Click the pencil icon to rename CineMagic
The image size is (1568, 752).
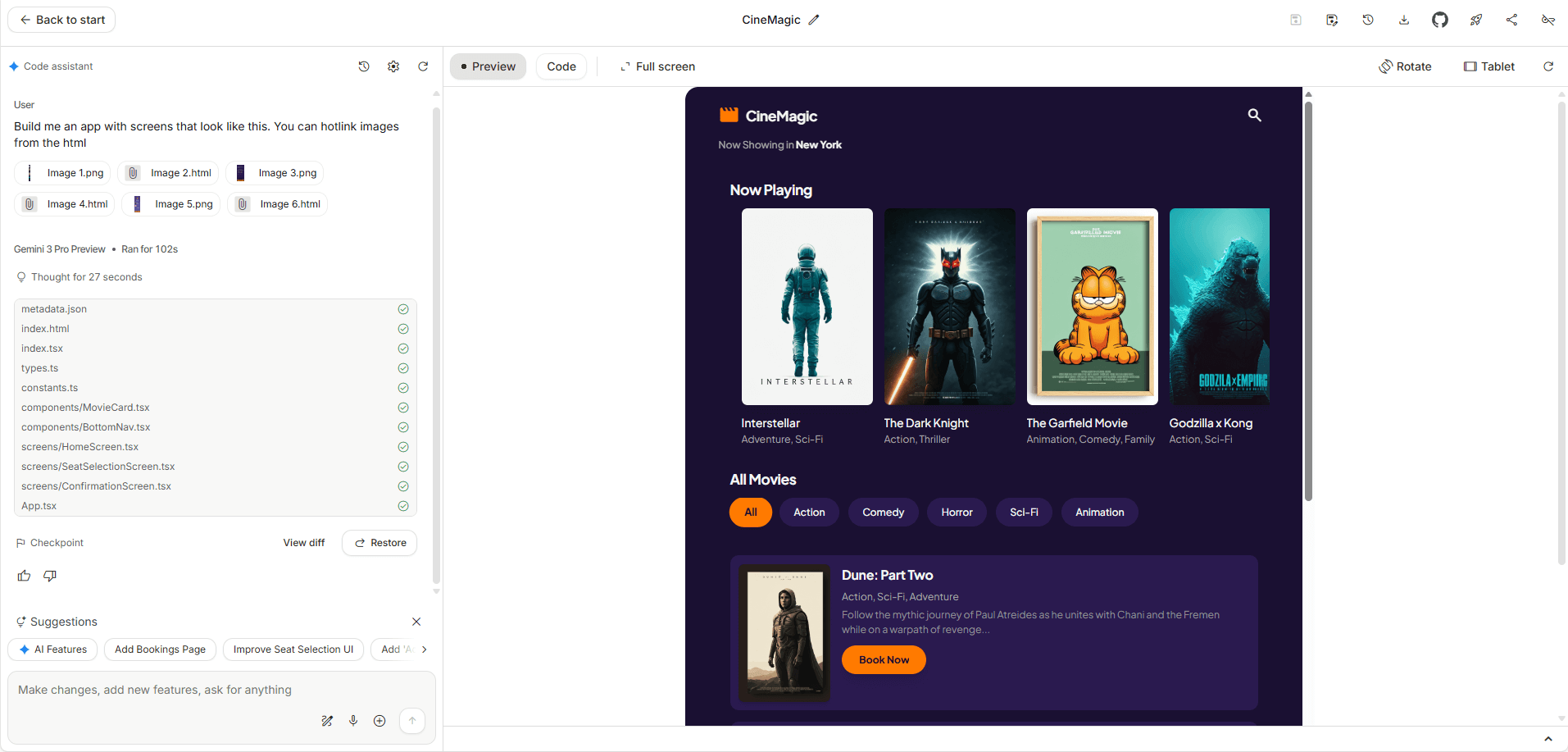tap(814, 20)
